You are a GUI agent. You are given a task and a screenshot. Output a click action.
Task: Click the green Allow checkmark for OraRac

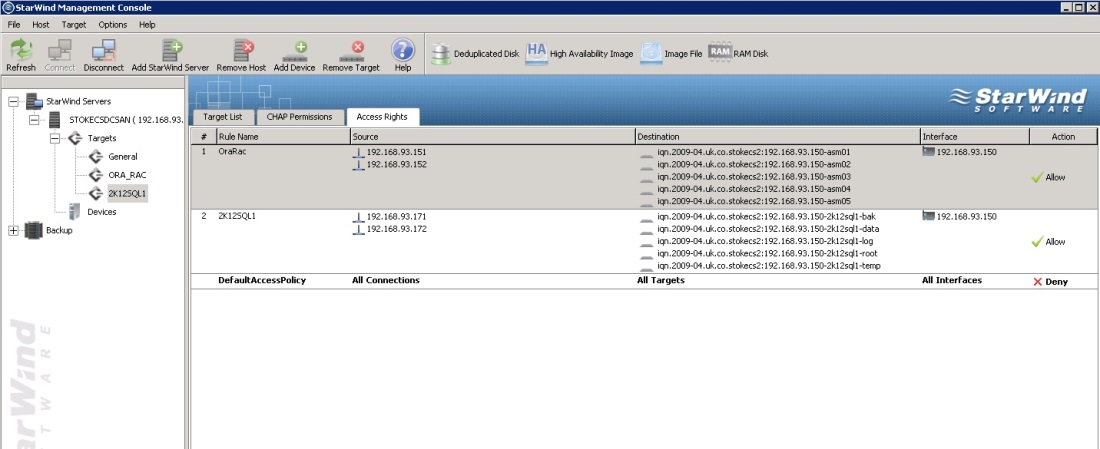[x=1038, y=177]
